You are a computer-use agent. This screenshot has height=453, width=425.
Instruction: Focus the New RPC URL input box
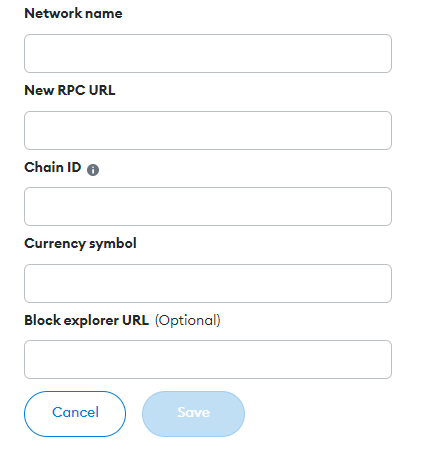pyautogui.click(x=208, y=130)
